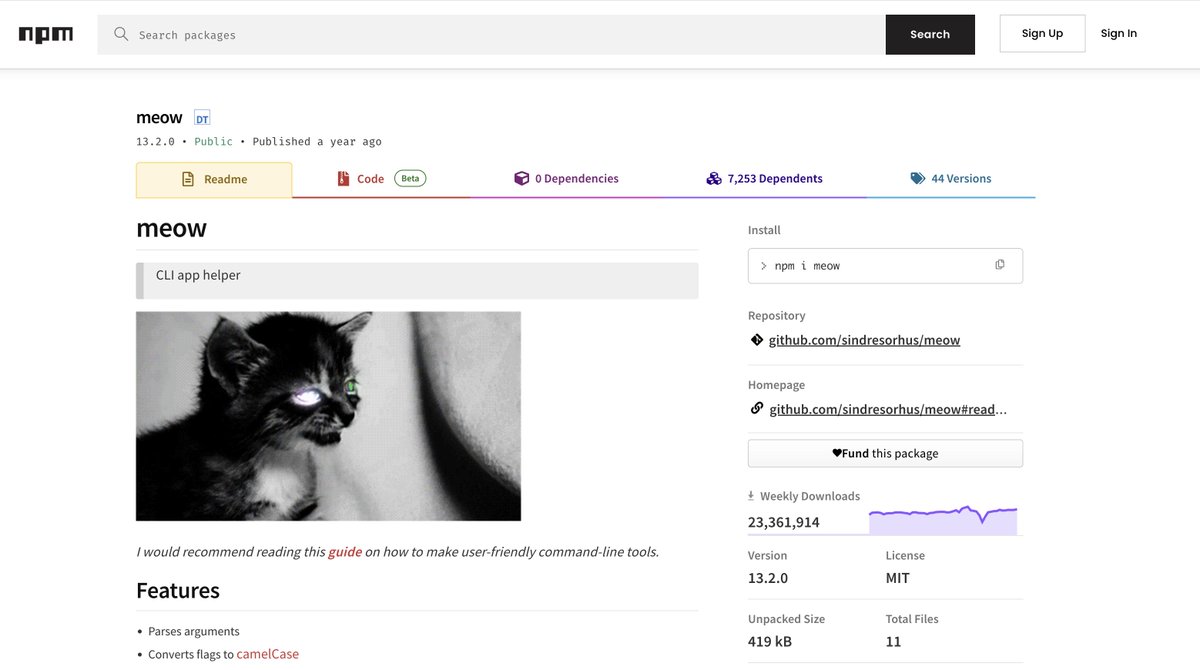This screenshot has height=670, width=1200.
Task: Click the Public label under package name
Action: coord(214,142)
